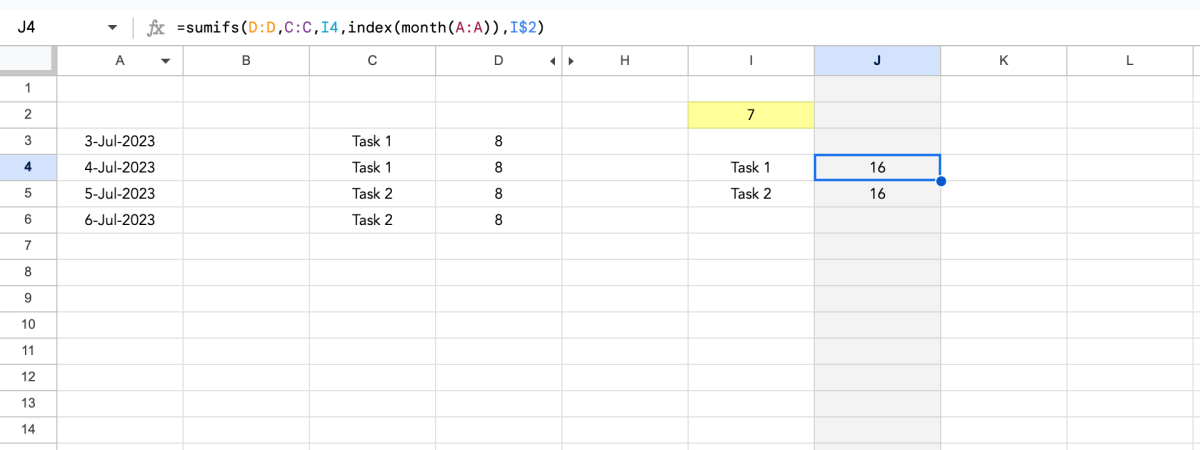This screenshot has height=450, width=1200.
Task: Click value 8 in cell D4
Action: [x=498, y=167]
